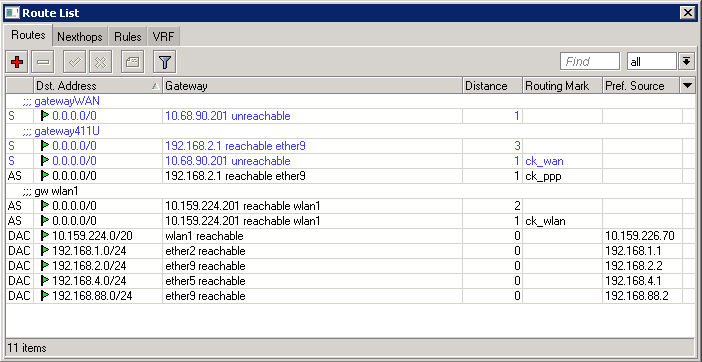
Task: Click the Route List window title icon
Action: [12, 13]
